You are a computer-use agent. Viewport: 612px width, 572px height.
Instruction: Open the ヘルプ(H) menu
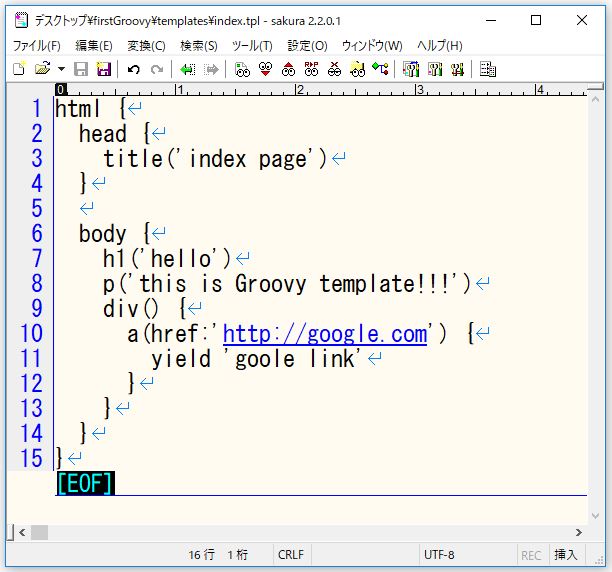[439, 46]
